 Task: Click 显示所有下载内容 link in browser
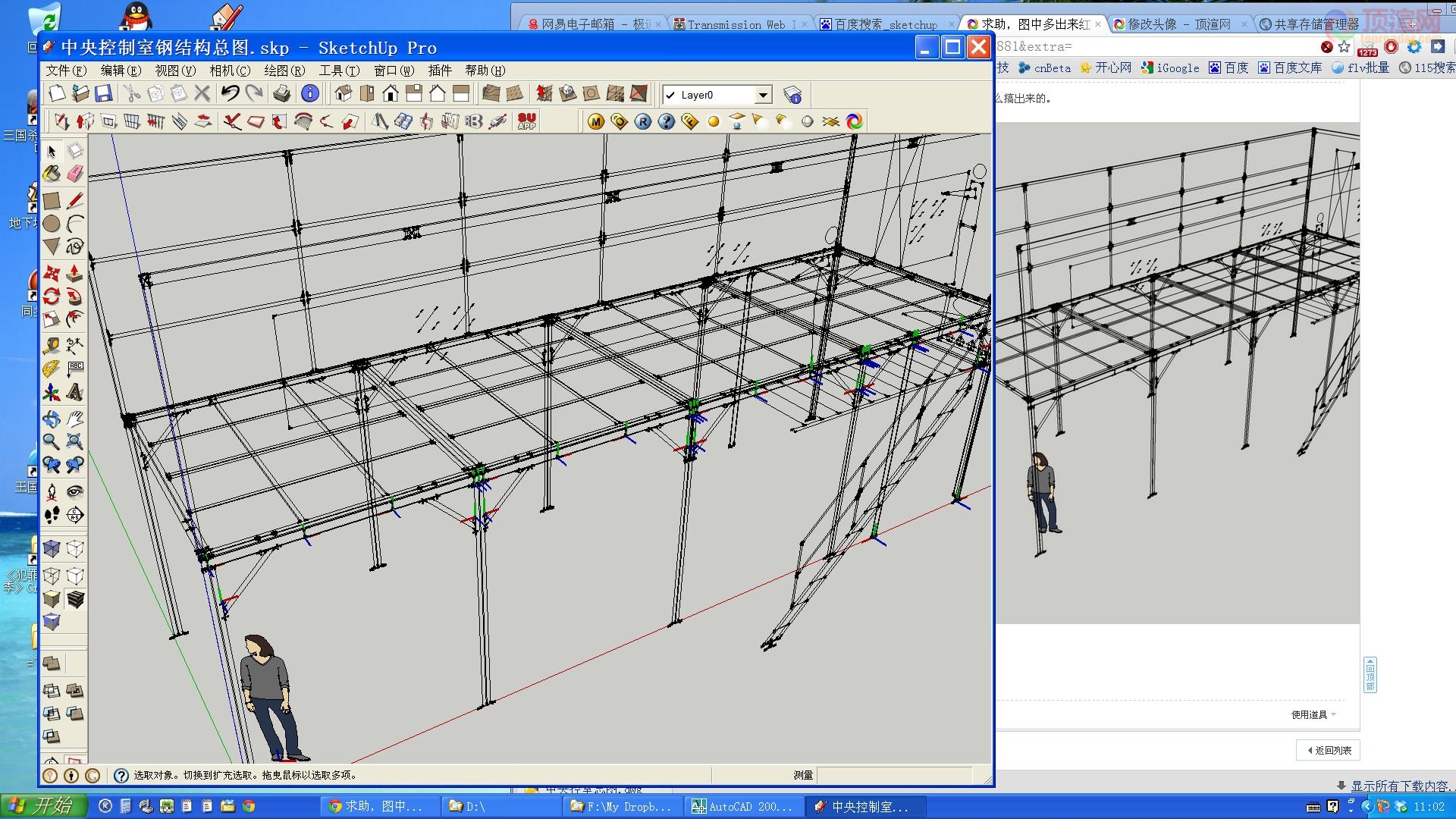point(1400,786)
